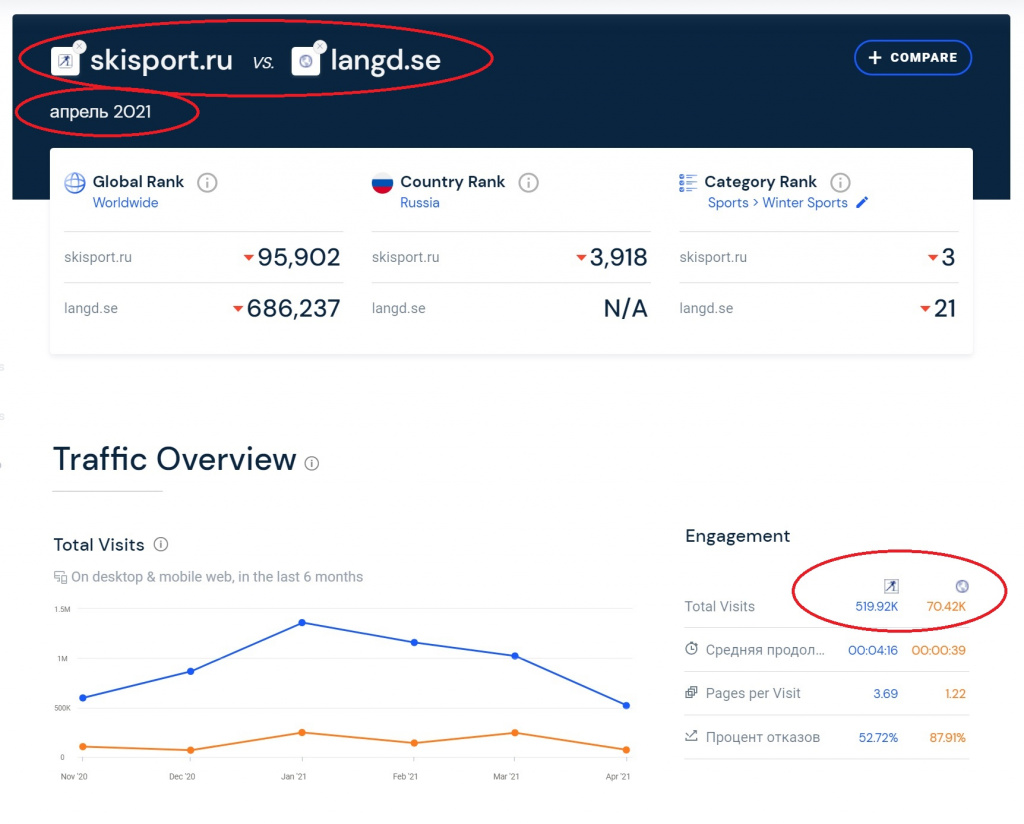Click the апрель 2021 date label
1024x824 pixels.
[101, 112]
